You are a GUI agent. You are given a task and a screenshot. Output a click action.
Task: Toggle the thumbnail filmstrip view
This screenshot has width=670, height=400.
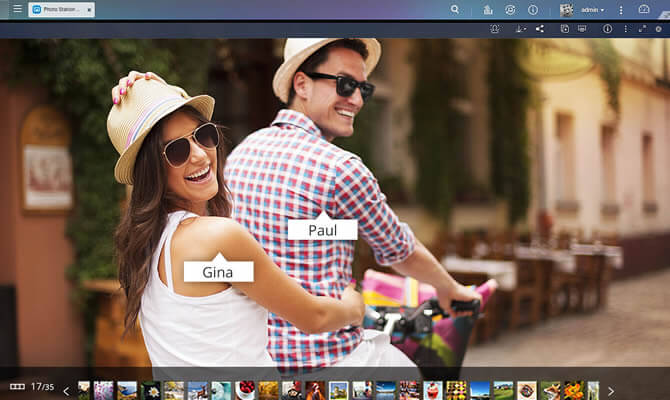pyautogui.click(x=17, y=386)
